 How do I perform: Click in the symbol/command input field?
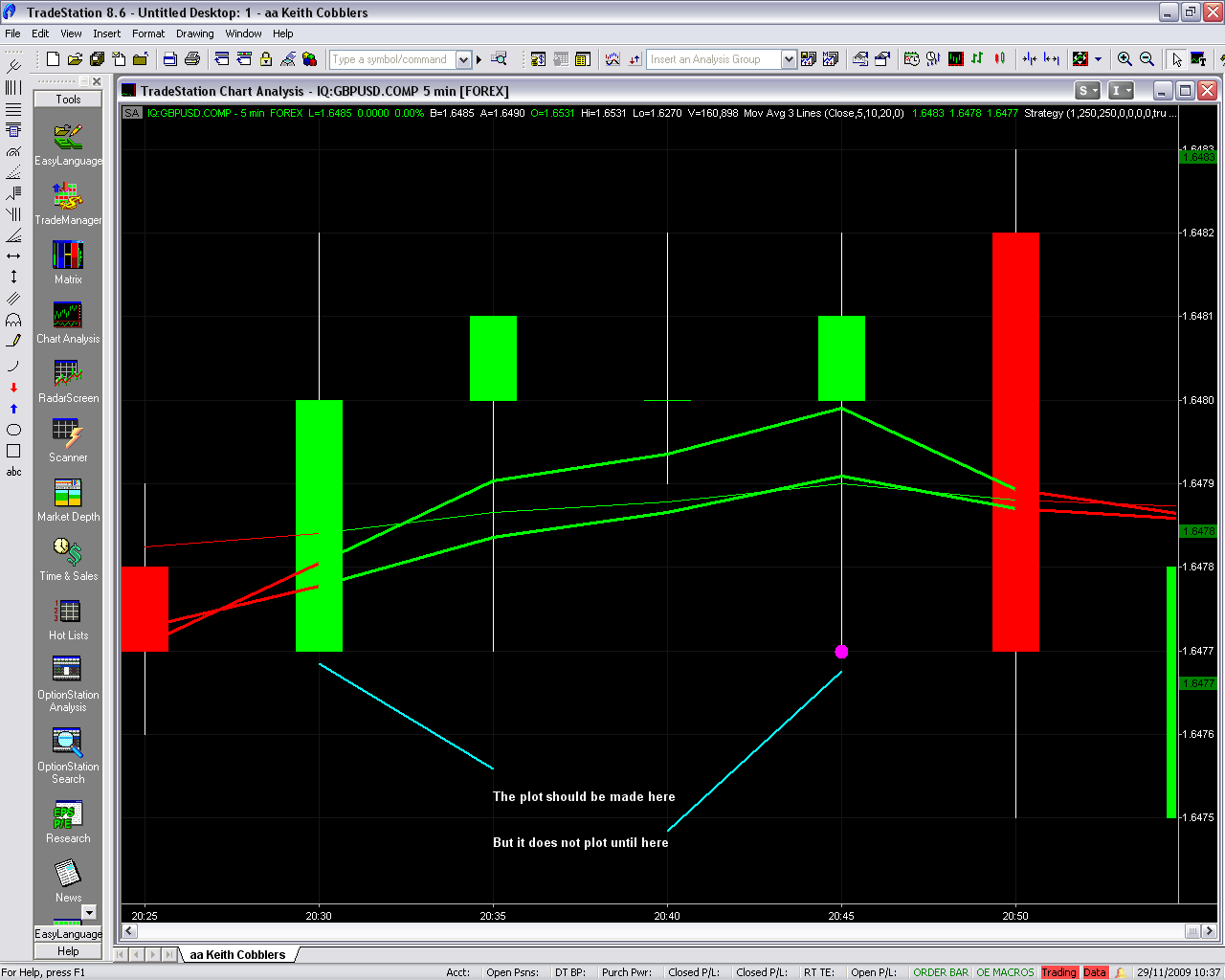coord(392,59)
